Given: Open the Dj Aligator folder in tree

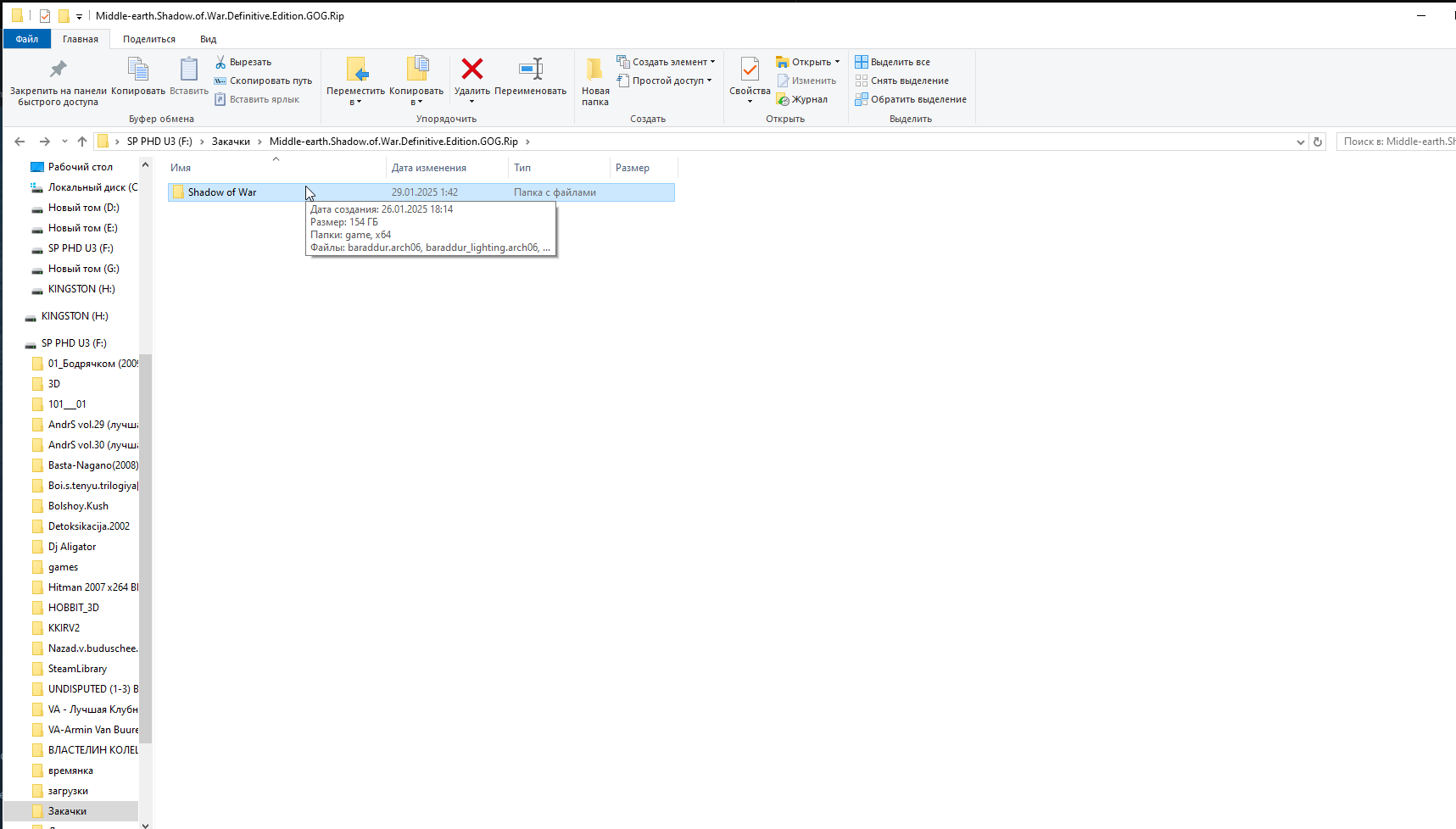Looking at the screenshot, I should click(72, 547).
